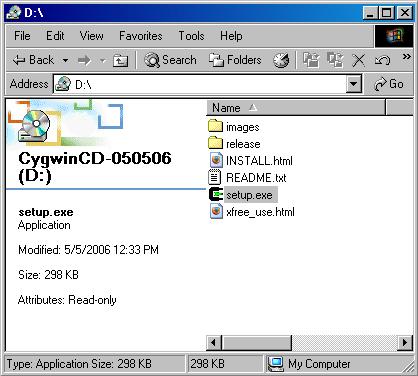Click the release folder name

(243, 144)
